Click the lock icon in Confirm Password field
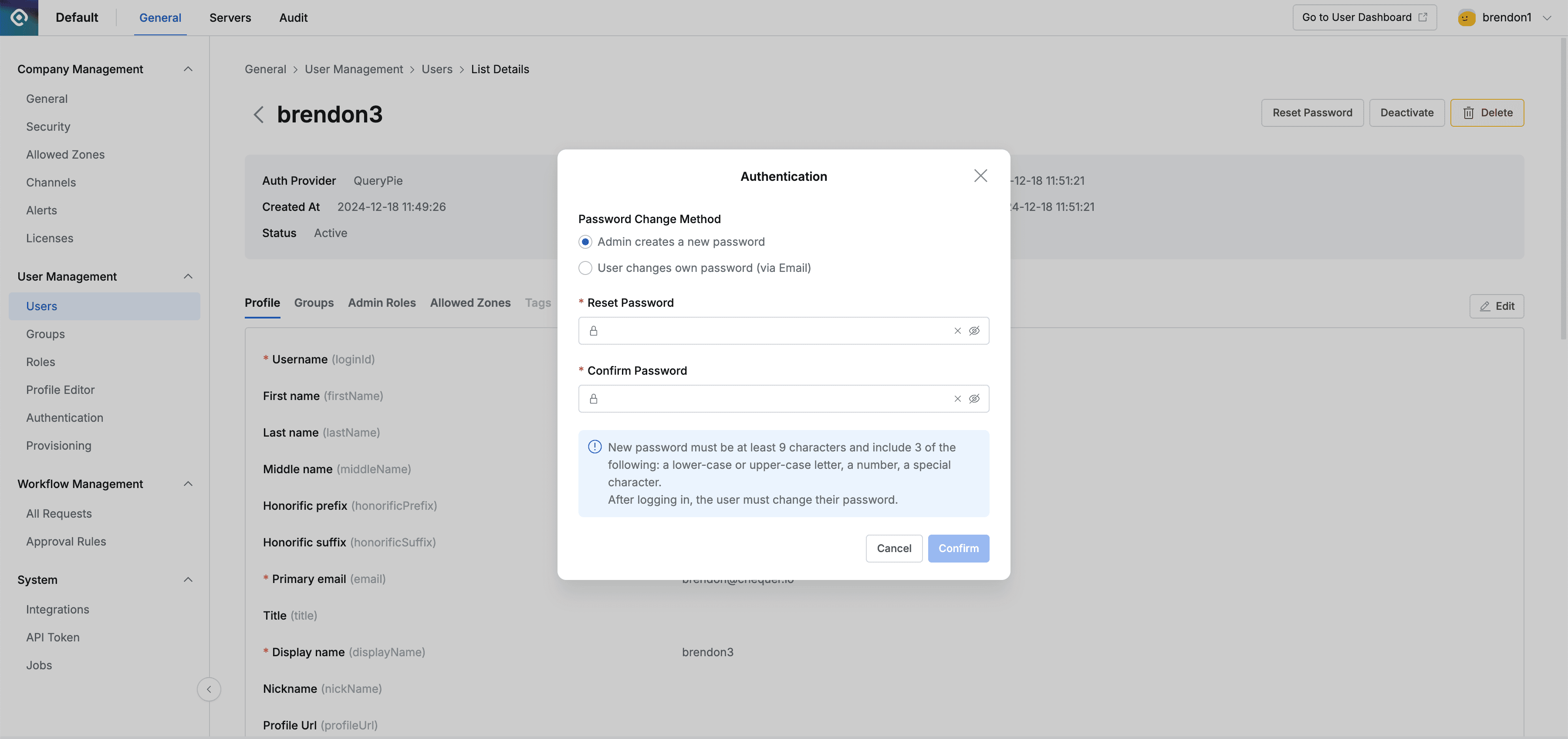Image resolution: width=1568 pixels, height=739 pixels. pos(594,399)
